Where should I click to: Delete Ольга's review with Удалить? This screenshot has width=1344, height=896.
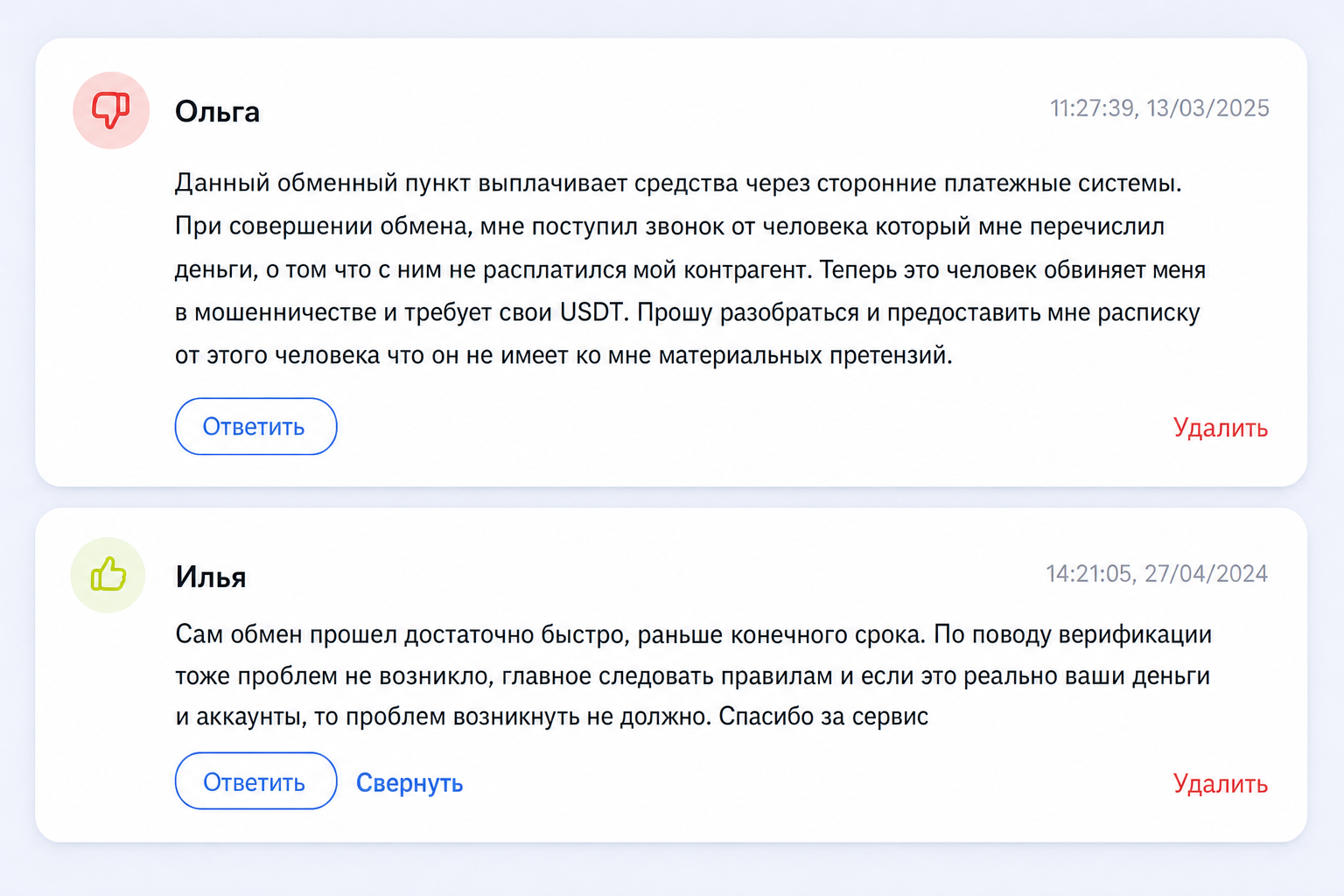tap(1221, 428)
